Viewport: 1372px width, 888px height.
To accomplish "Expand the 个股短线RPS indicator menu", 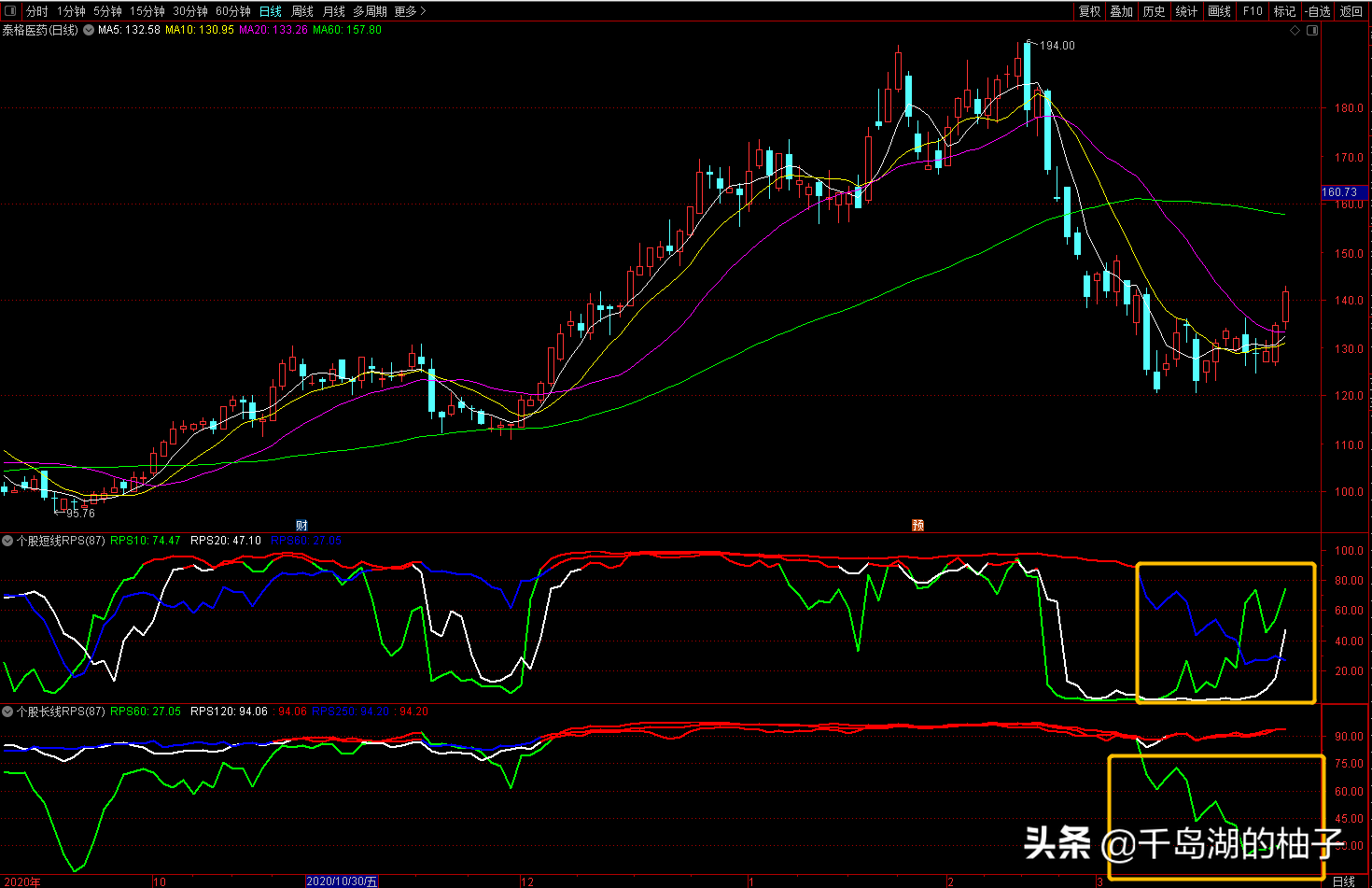I will [7, 541].
